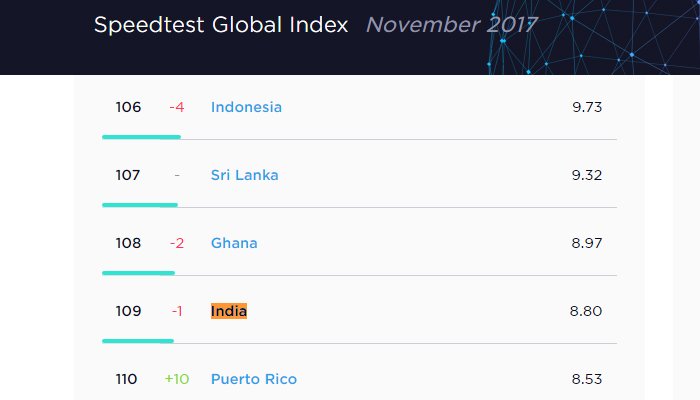
Task: Click the -2 rank change for Ghana
Action: [x=177, y=243]
